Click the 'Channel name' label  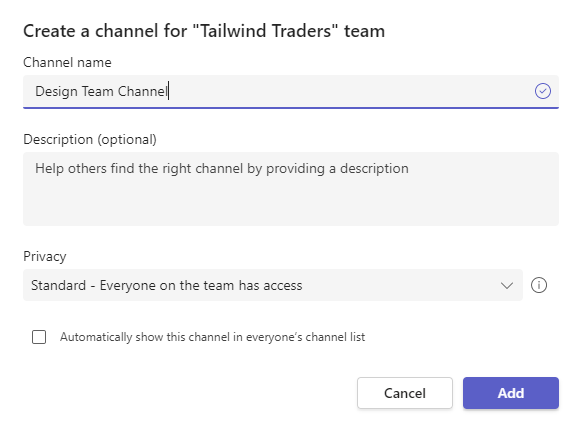[67, 62]
